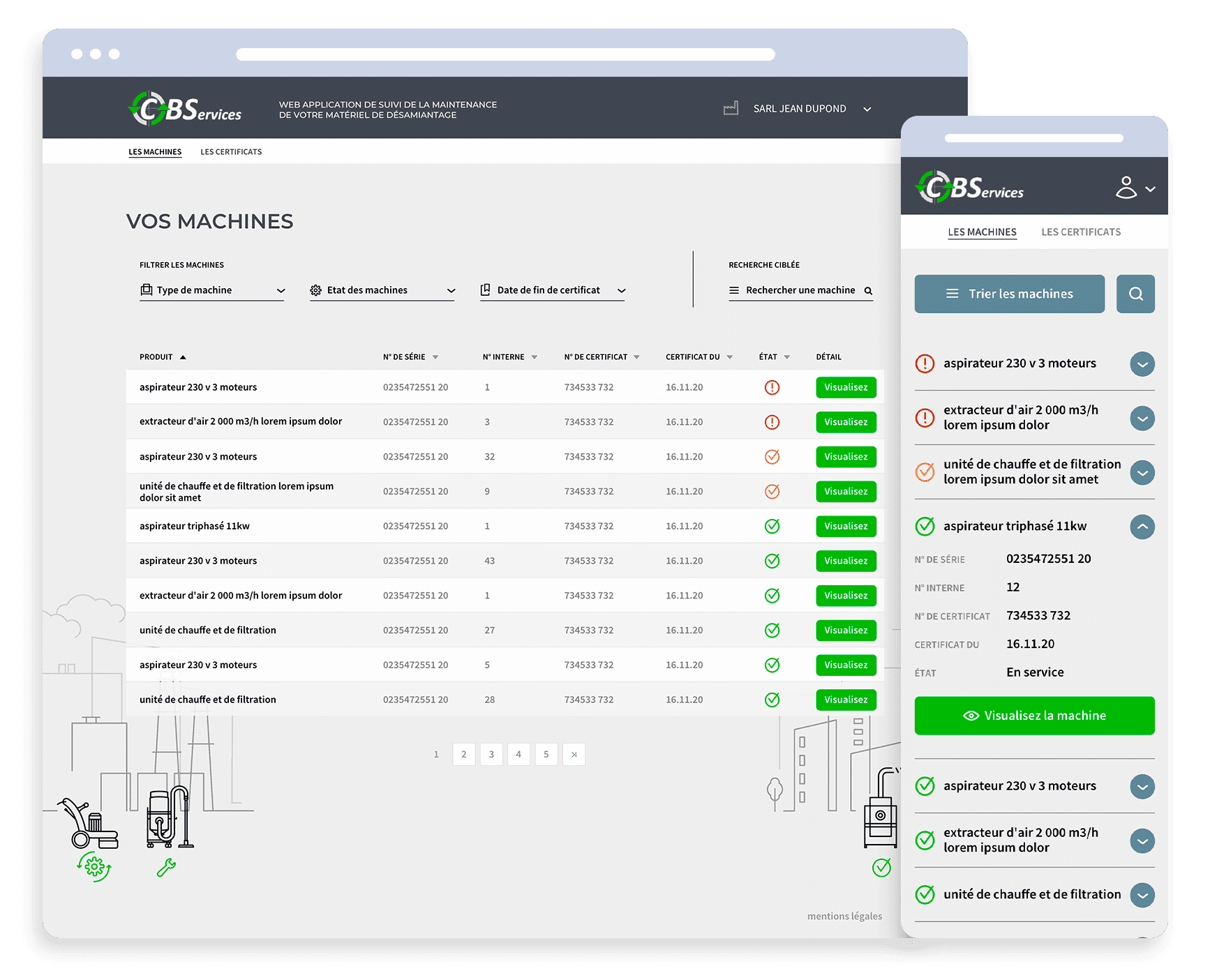
Task: Open the Type de machine filter dropdown
Action: (x=212, y=290)
